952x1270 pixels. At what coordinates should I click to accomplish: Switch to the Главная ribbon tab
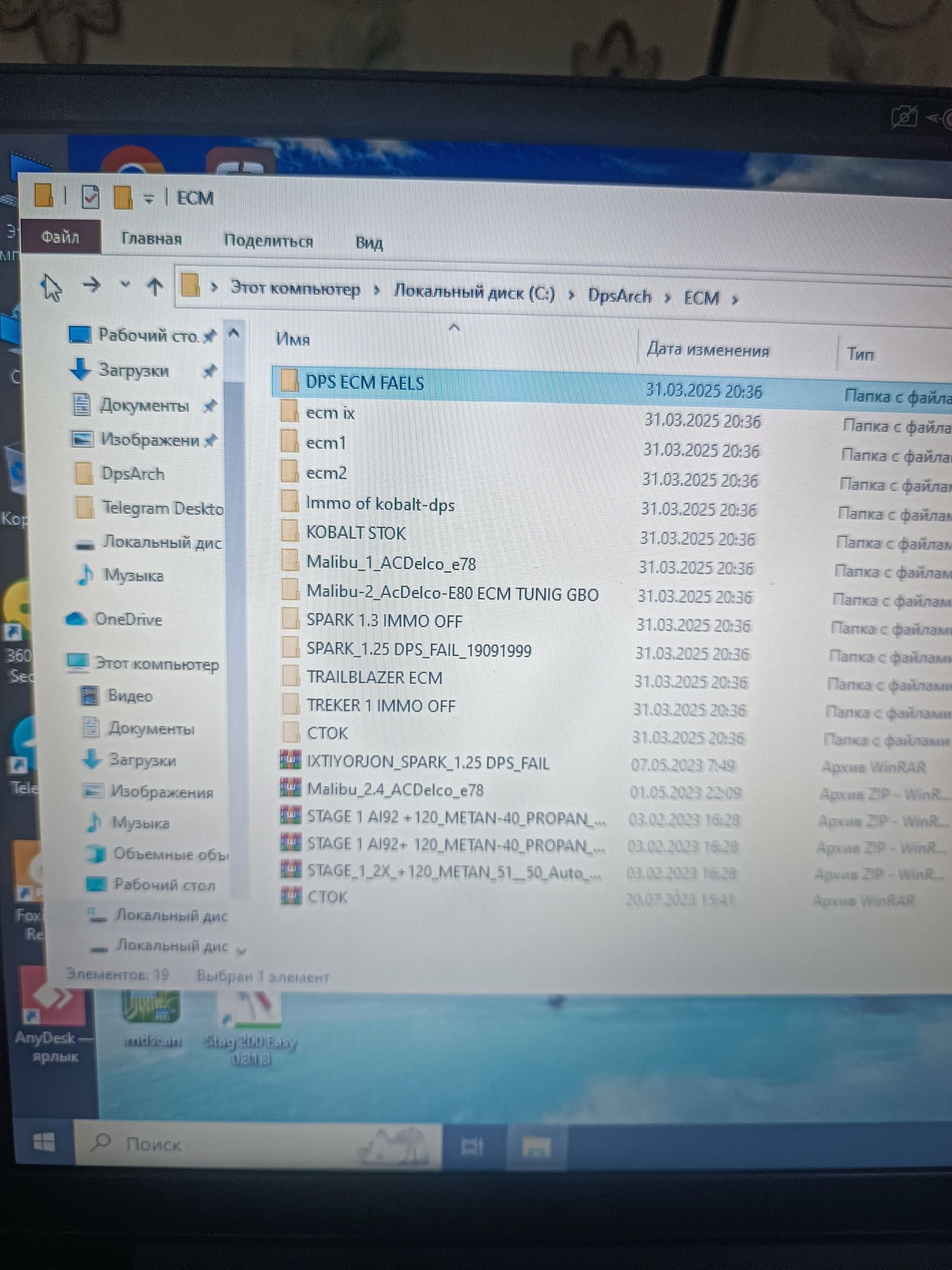pyautogui.click(x=152, y=239)
